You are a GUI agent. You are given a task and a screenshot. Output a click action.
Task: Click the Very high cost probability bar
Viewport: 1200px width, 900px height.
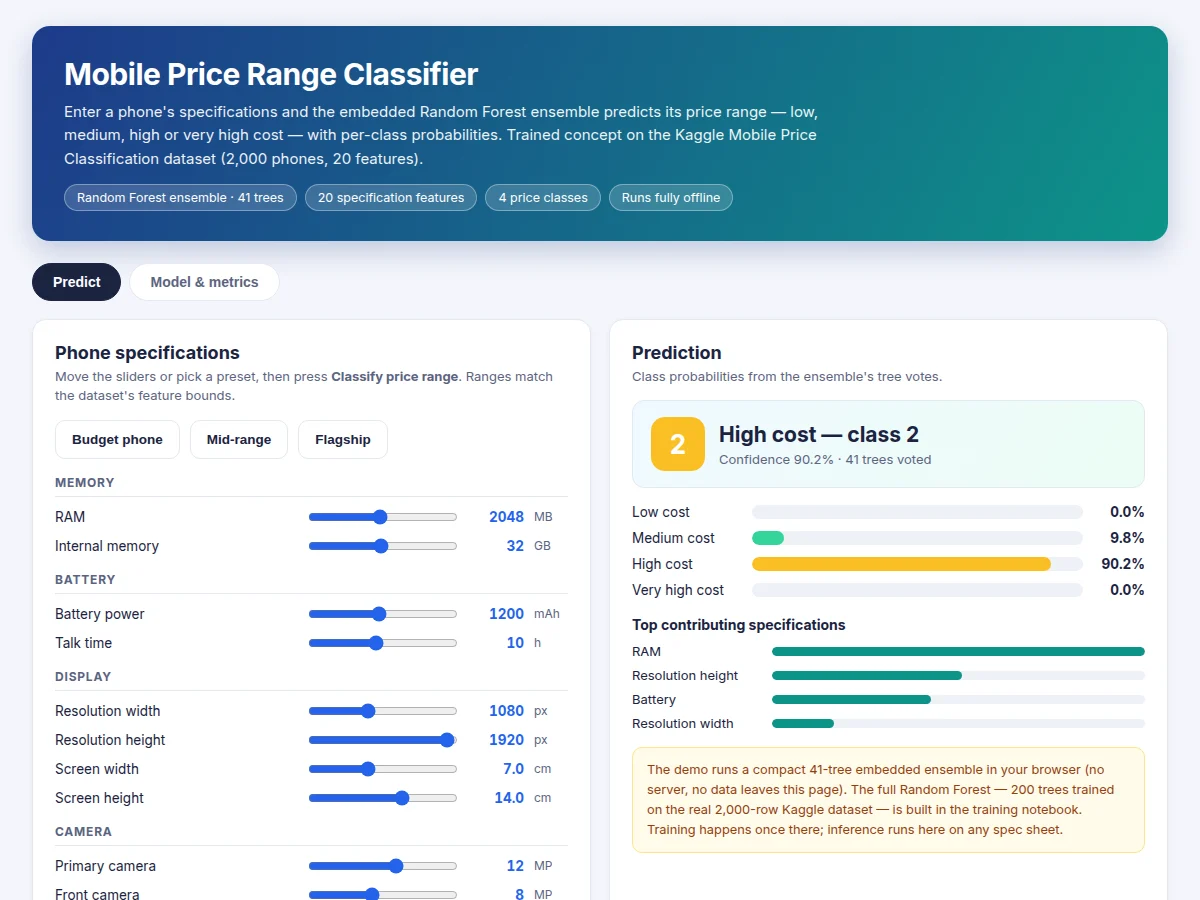pos(917,590)
